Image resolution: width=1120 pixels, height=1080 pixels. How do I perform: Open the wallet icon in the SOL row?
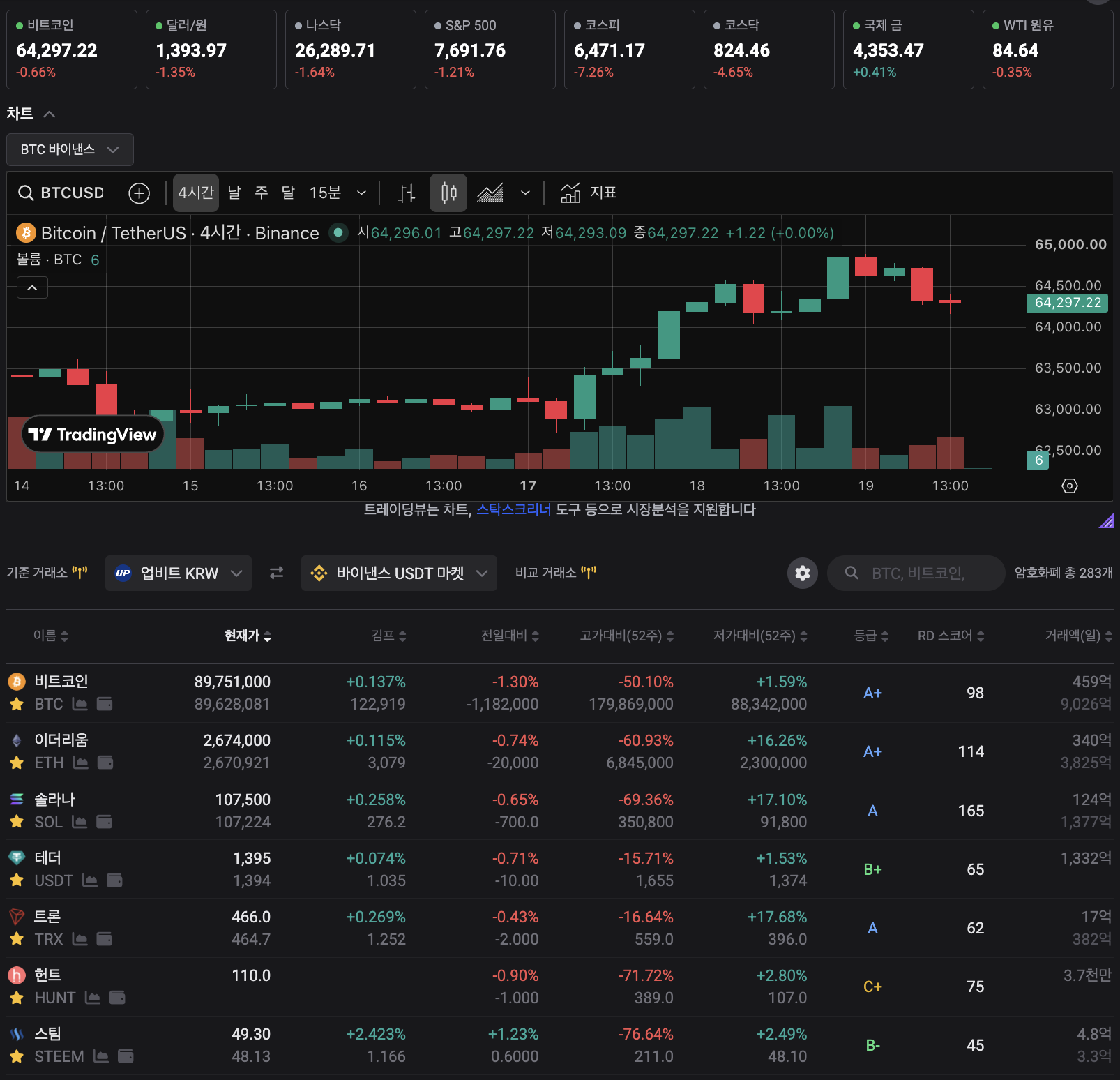point(104,822)
